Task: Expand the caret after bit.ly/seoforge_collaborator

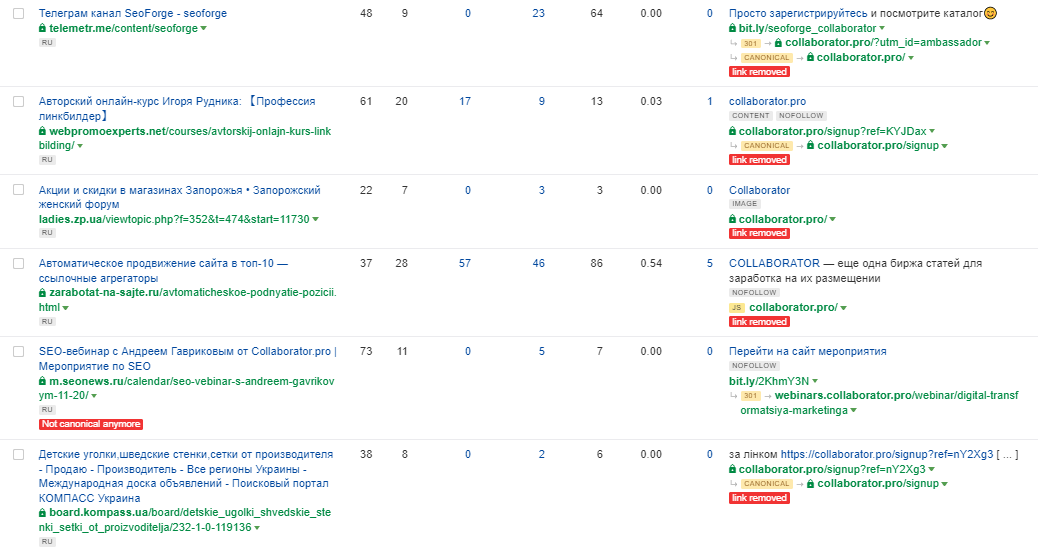Action: (x=882, y=29)
